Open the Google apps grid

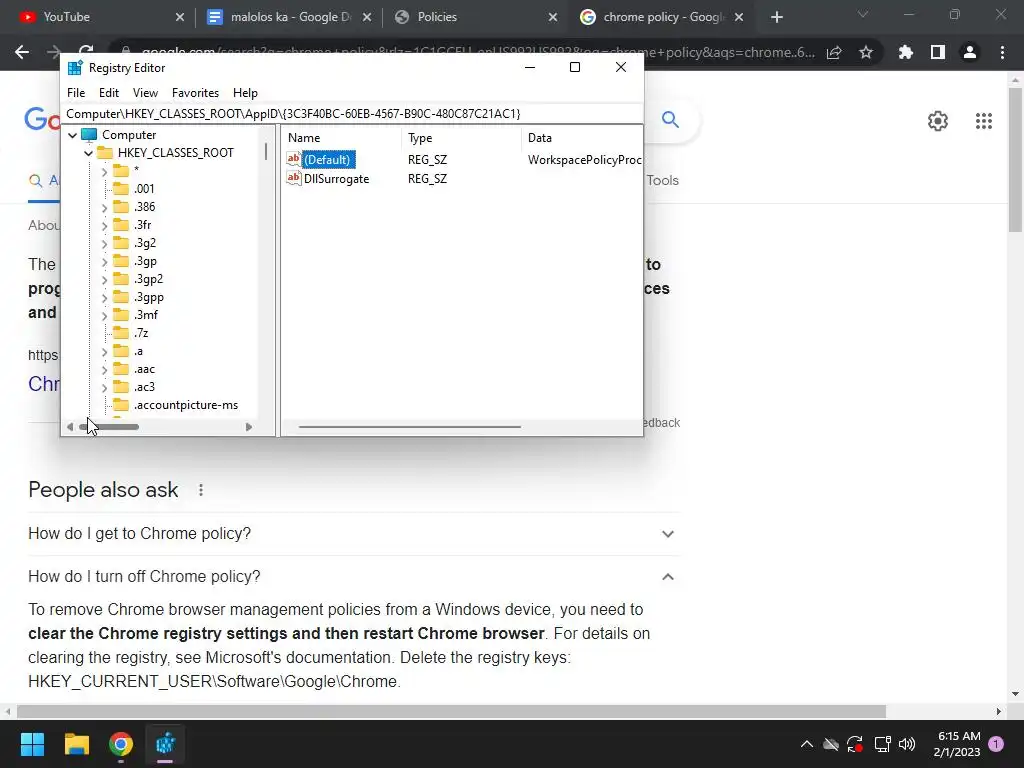[x=984, y=121]
